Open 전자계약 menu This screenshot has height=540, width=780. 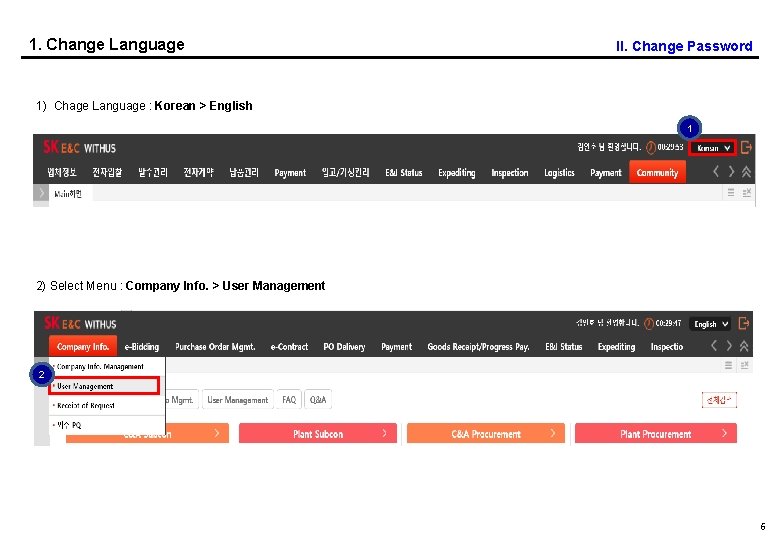tap(198, 173)
